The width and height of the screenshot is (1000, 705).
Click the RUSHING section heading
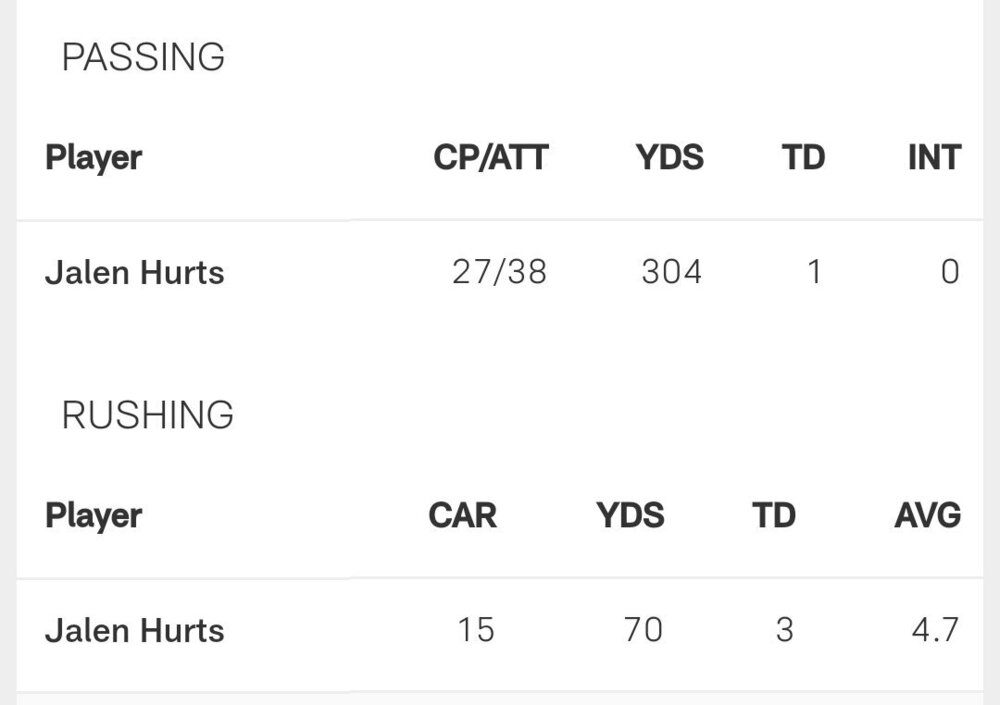[147, 415]
